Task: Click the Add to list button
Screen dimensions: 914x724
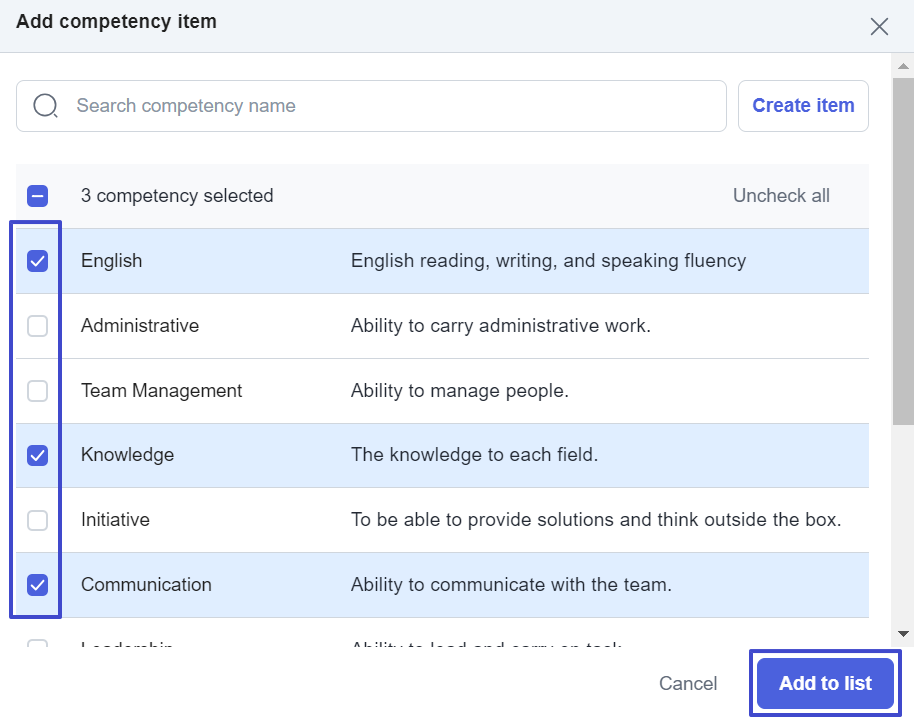Action: tap(825, 683)
